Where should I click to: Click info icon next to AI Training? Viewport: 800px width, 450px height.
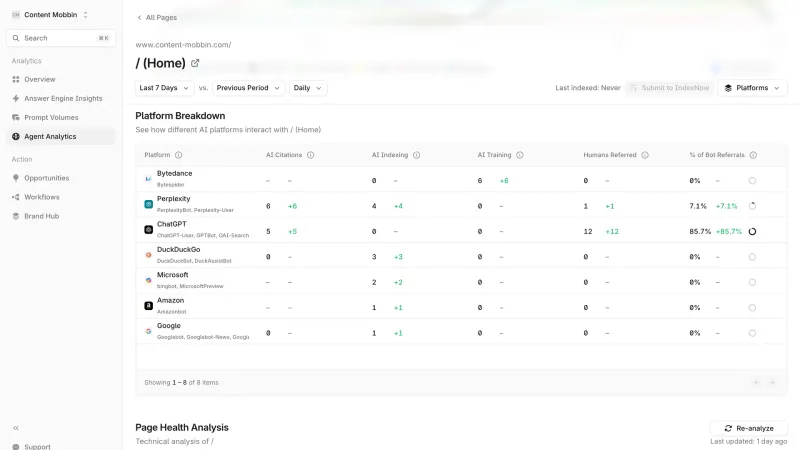tap(520, 155)
